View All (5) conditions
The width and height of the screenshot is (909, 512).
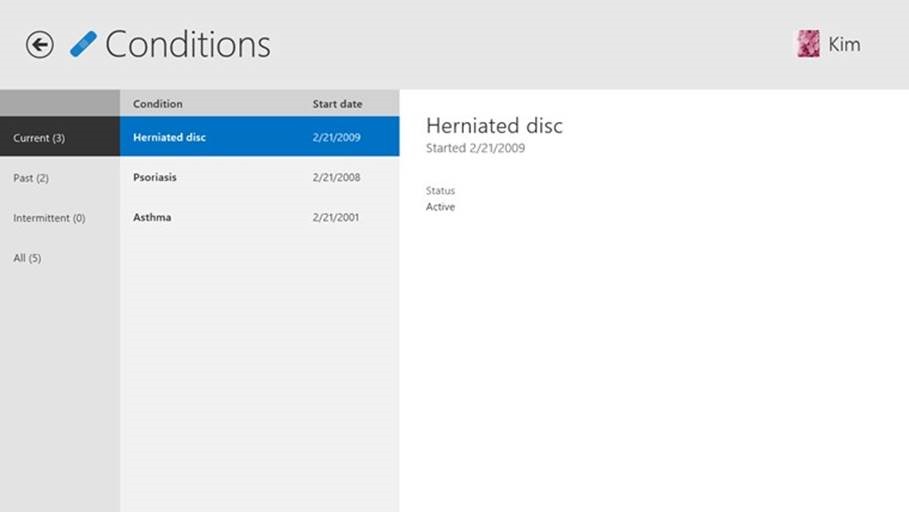[x=27, y=258]
